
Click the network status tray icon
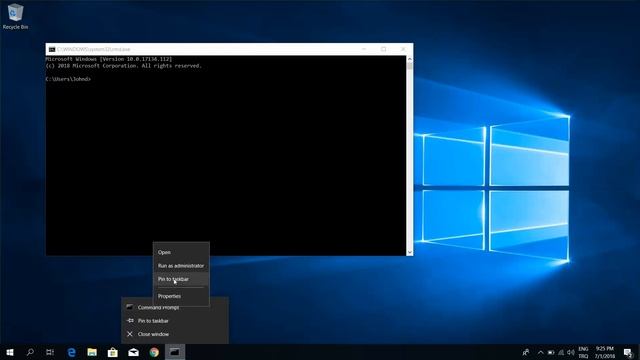(561, 352)
